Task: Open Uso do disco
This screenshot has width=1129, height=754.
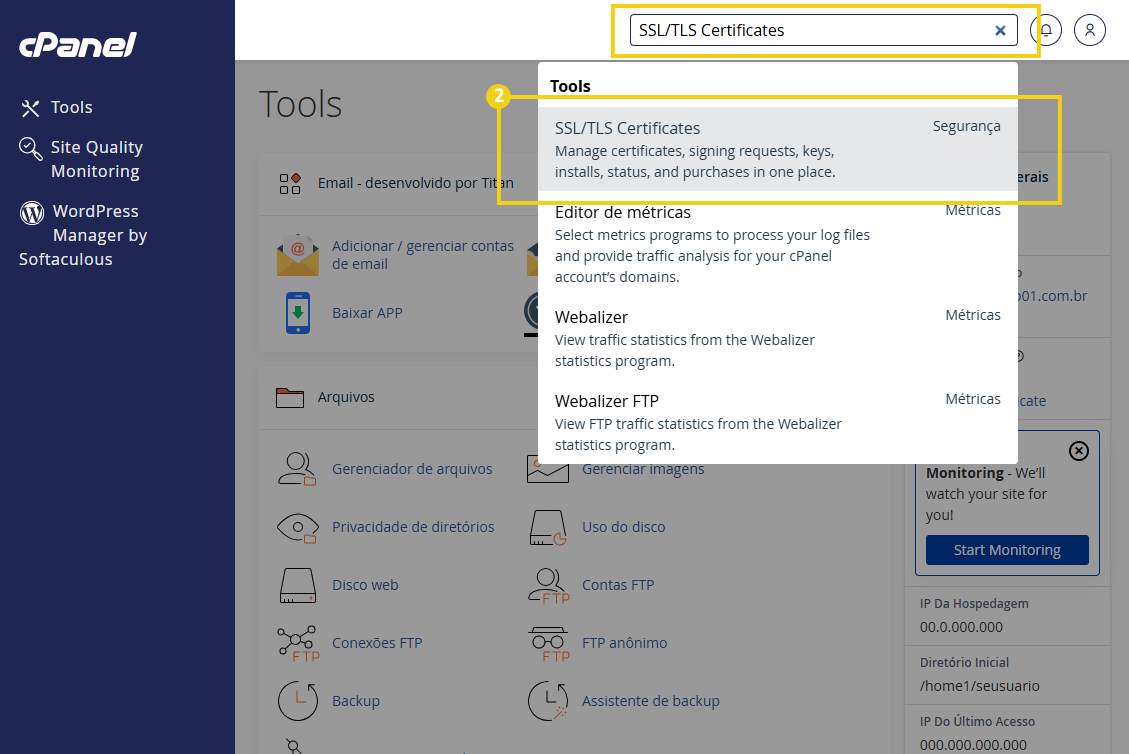Action: point(624,527)
